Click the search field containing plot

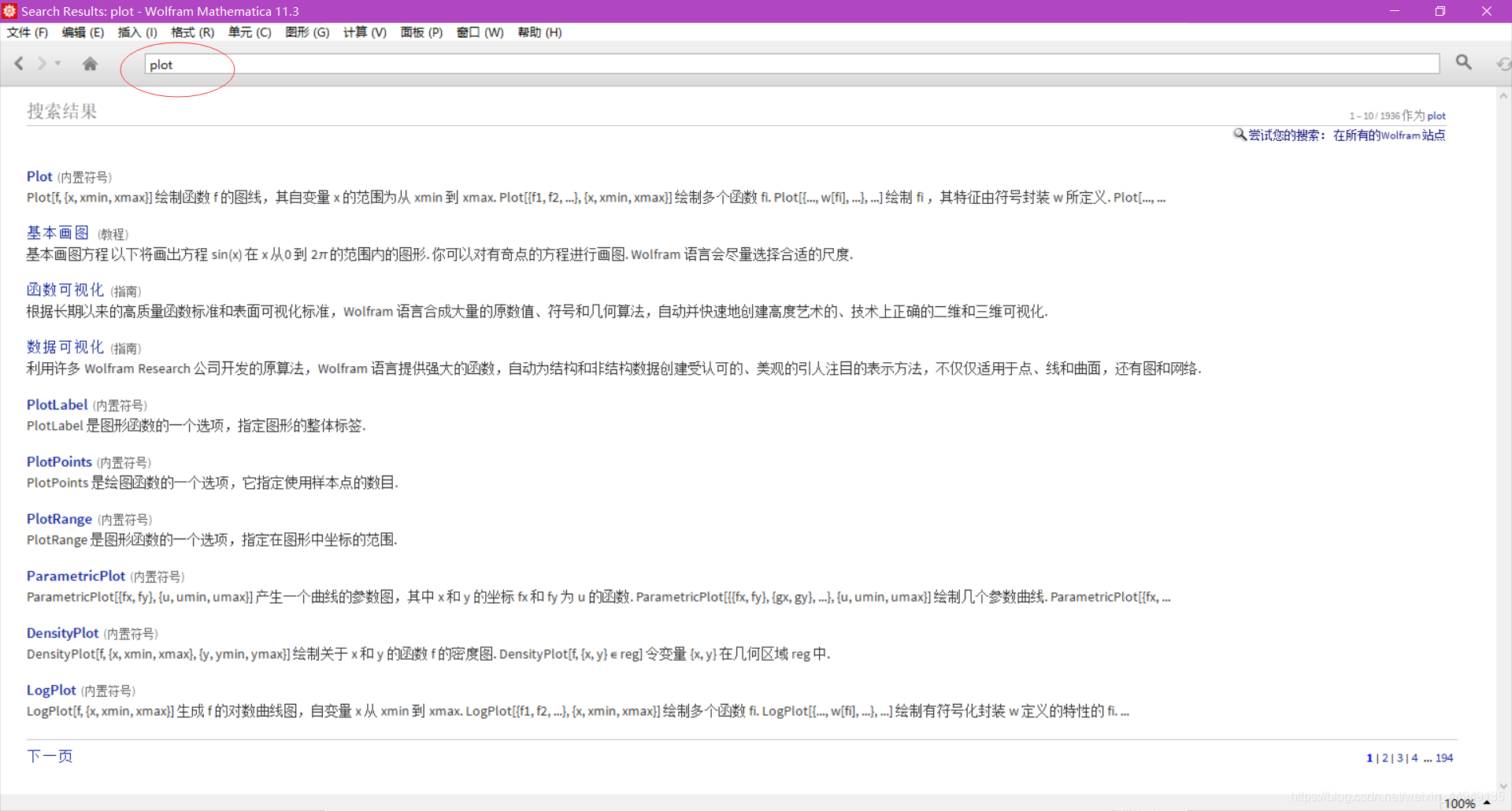click(x=791, y=65)
